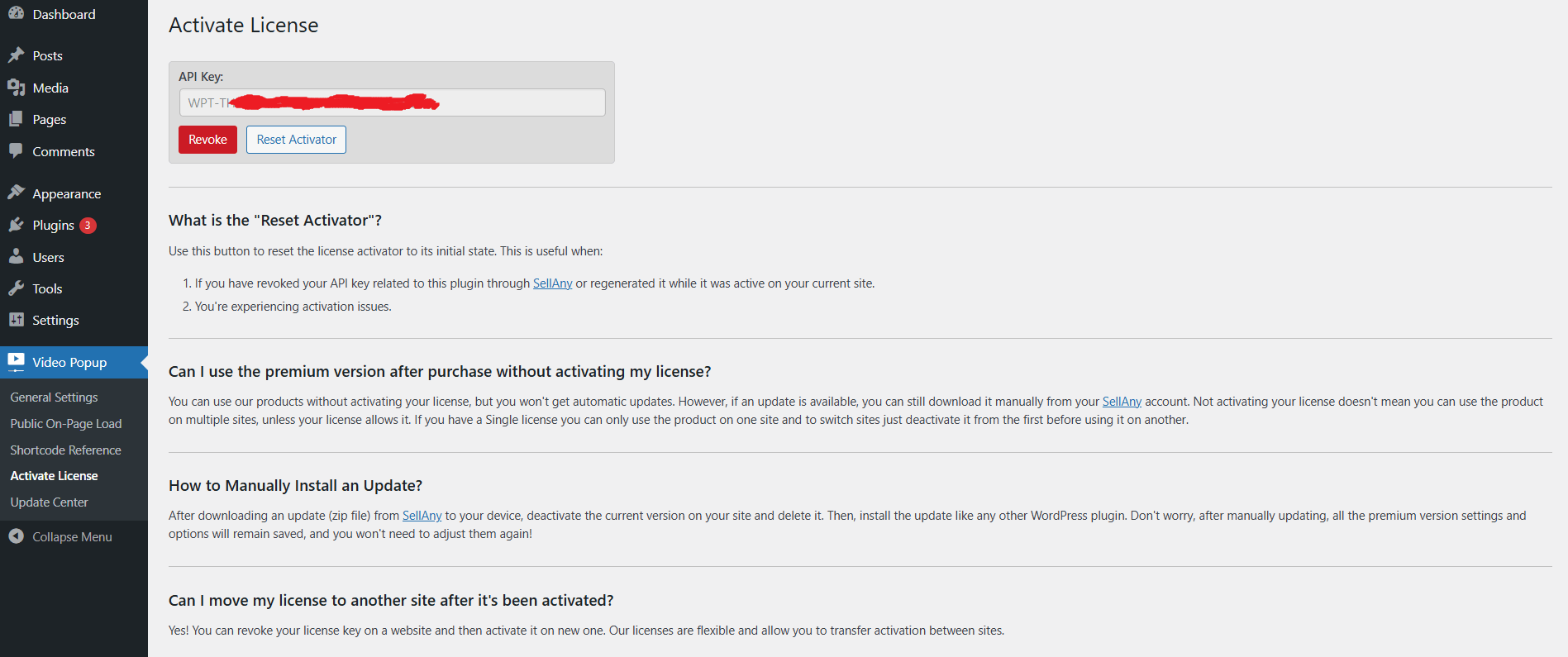Click the Plugins plug icon
Viewport: 1568px width, 657px height.
(x=16, y=225)
